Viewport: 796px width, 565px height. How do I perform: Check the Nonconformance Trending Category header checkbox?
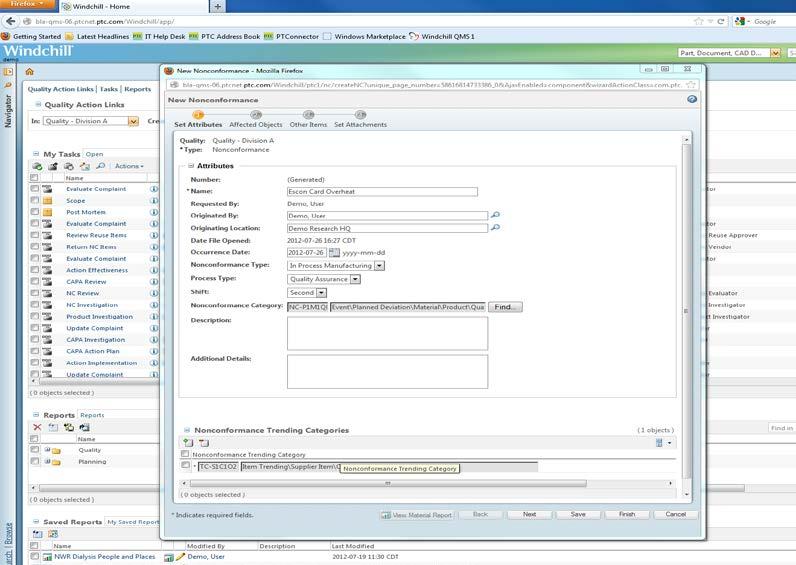(x=185, y=454)
